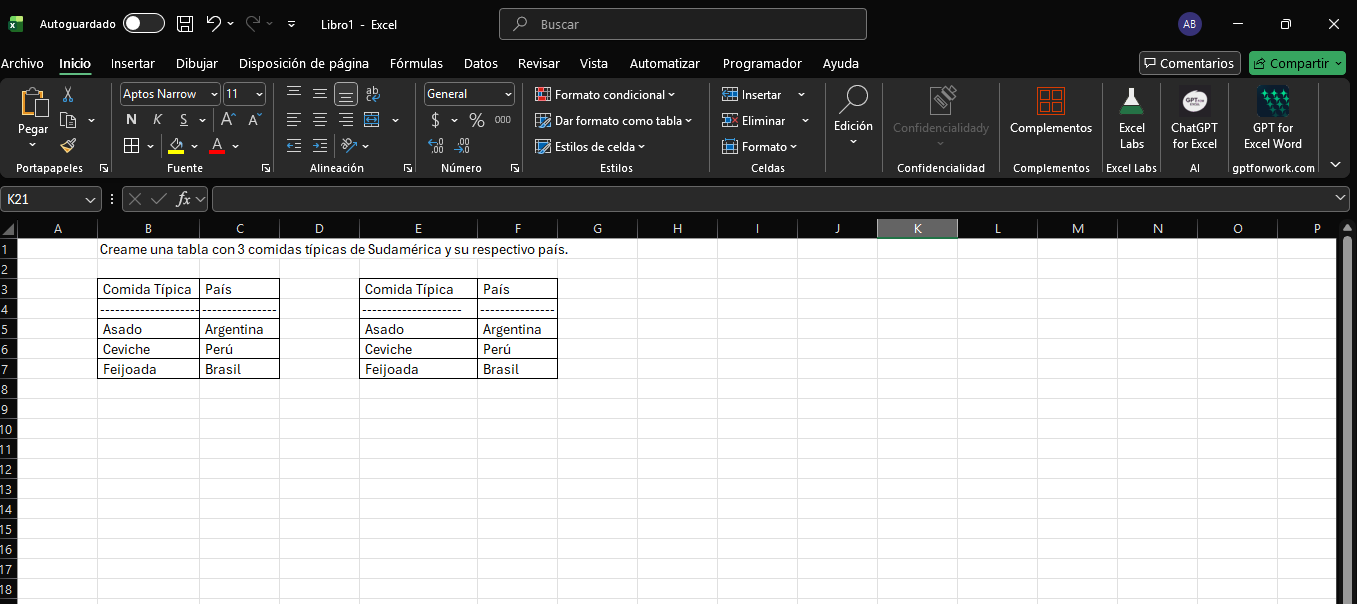This screenshot has height=604, width=1357.
Task: Toggle middle vertical alignment
Action: pyautogui.click(x=320, y=94)
